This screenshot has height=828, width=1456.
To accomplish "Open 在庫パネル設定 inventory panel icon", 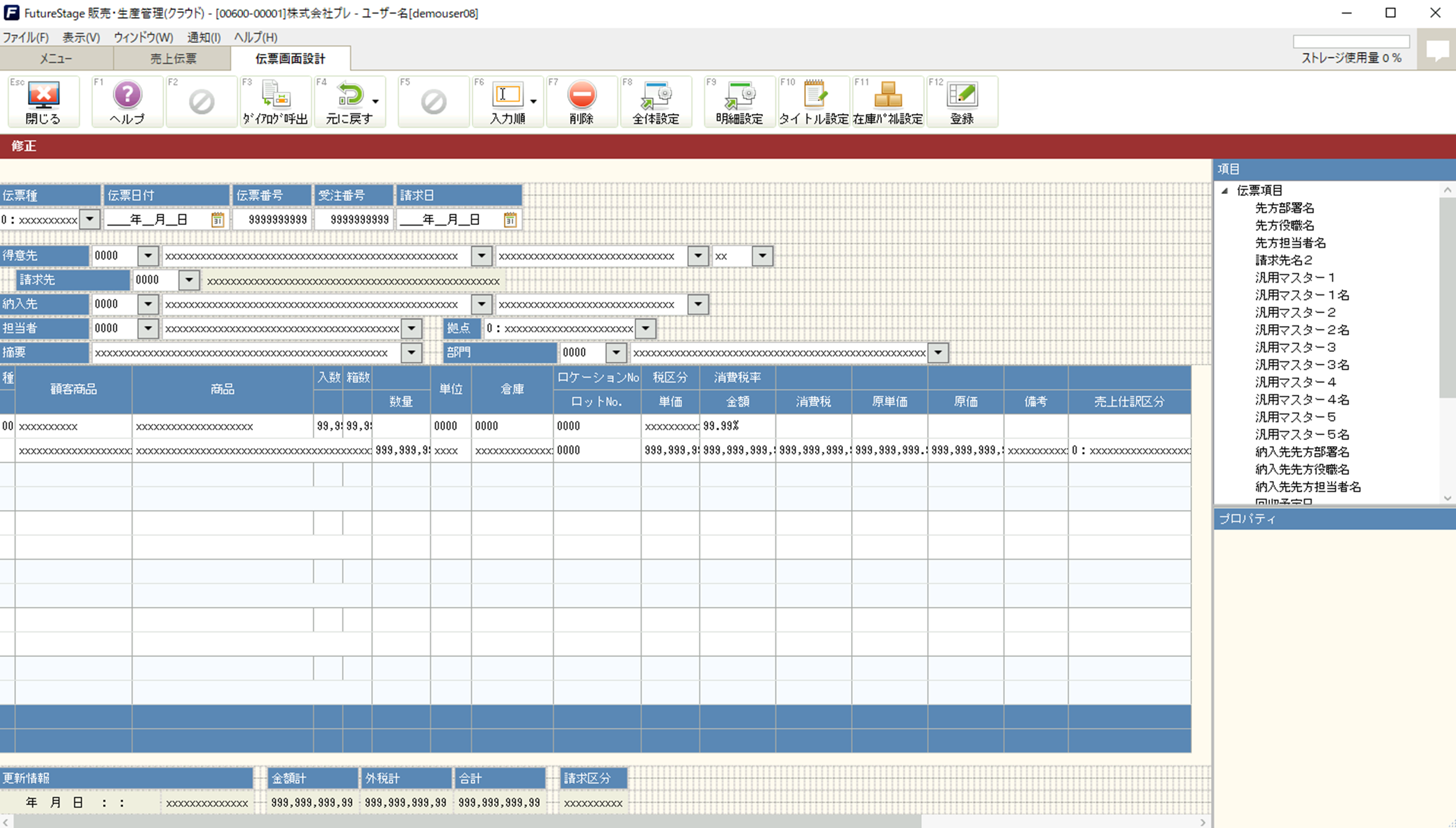I will 888,101.
